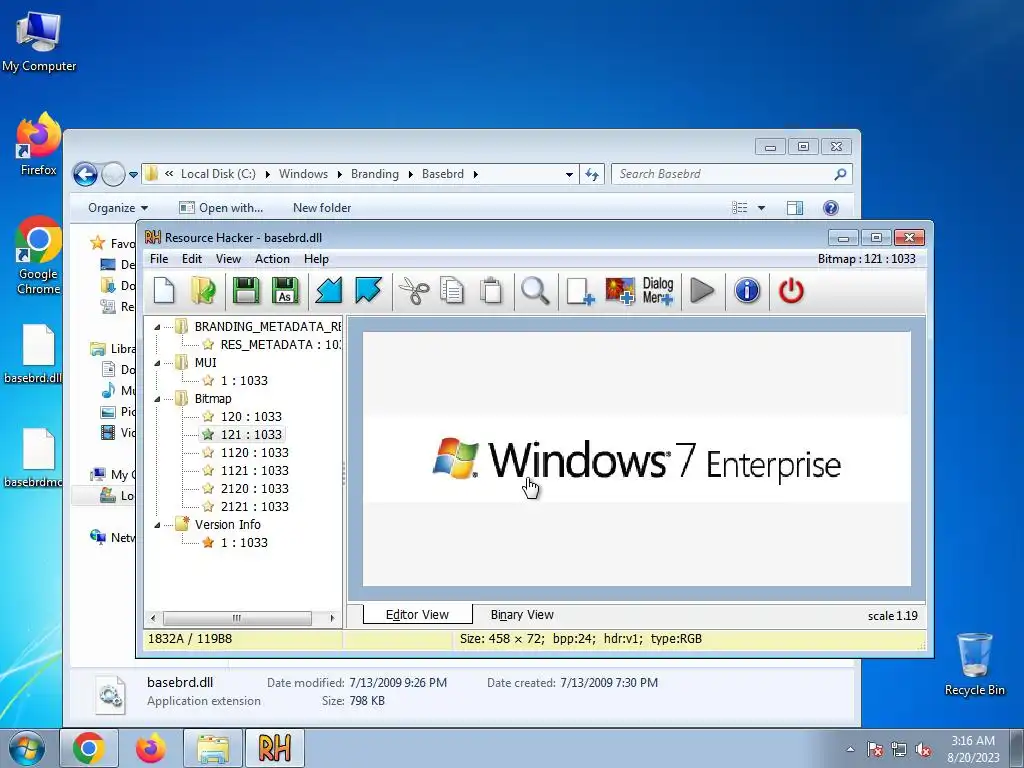This screenshot has height=768, width=1024.
Task: Select bitmap resource 2121 : 1033
Action: 254,507
